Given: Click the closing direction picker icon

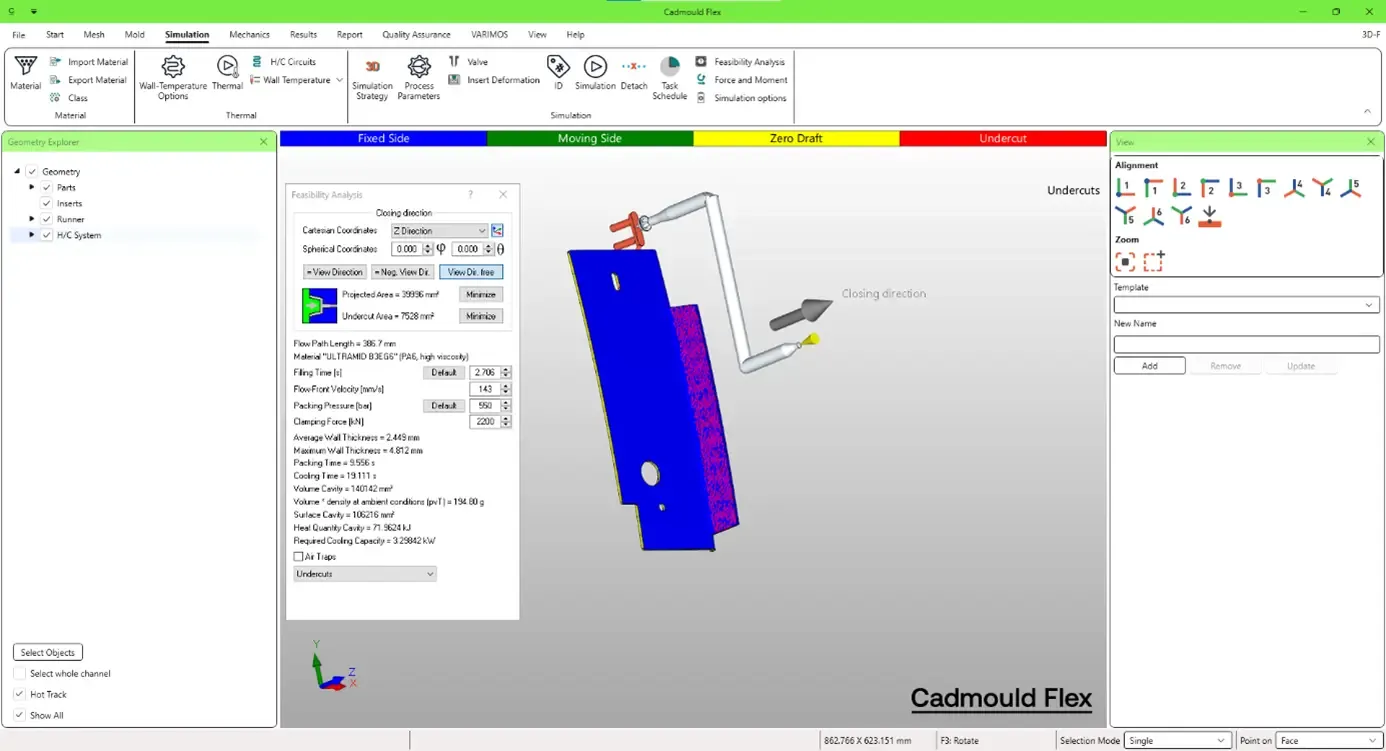Looking at the screenshot, I should [x=498, y=231].
